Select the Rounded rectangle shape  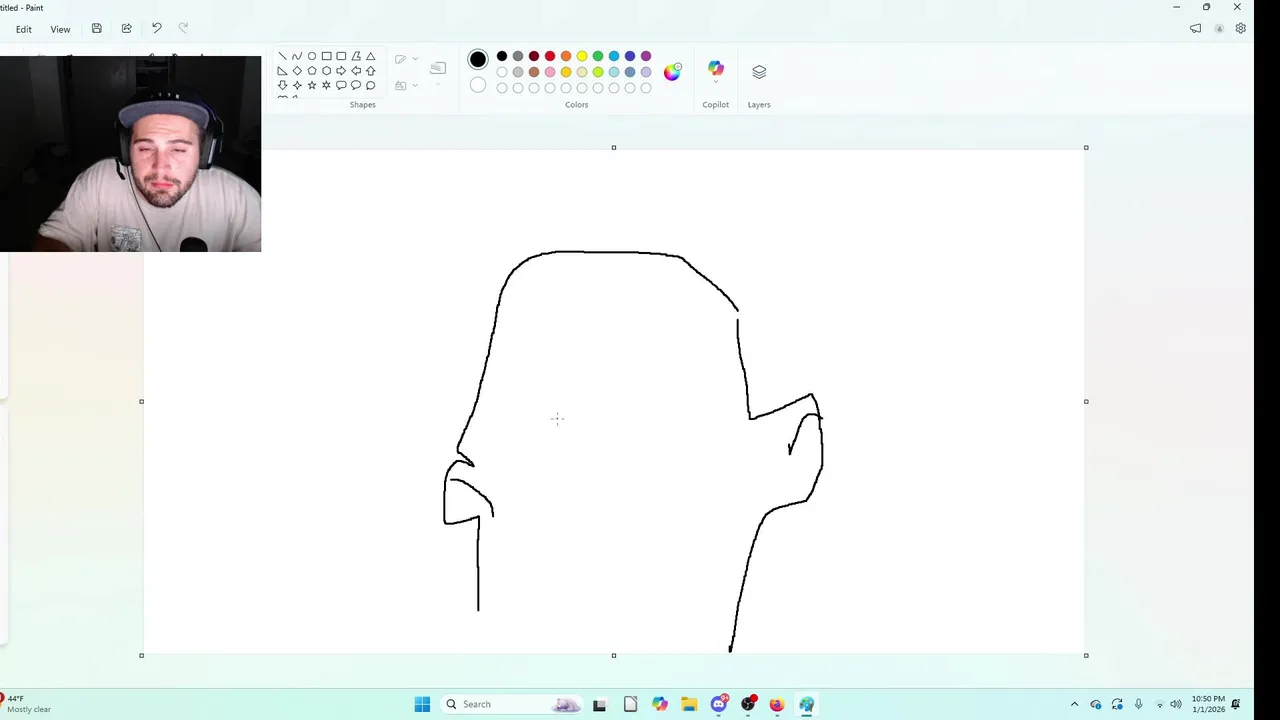coord(341,56)
